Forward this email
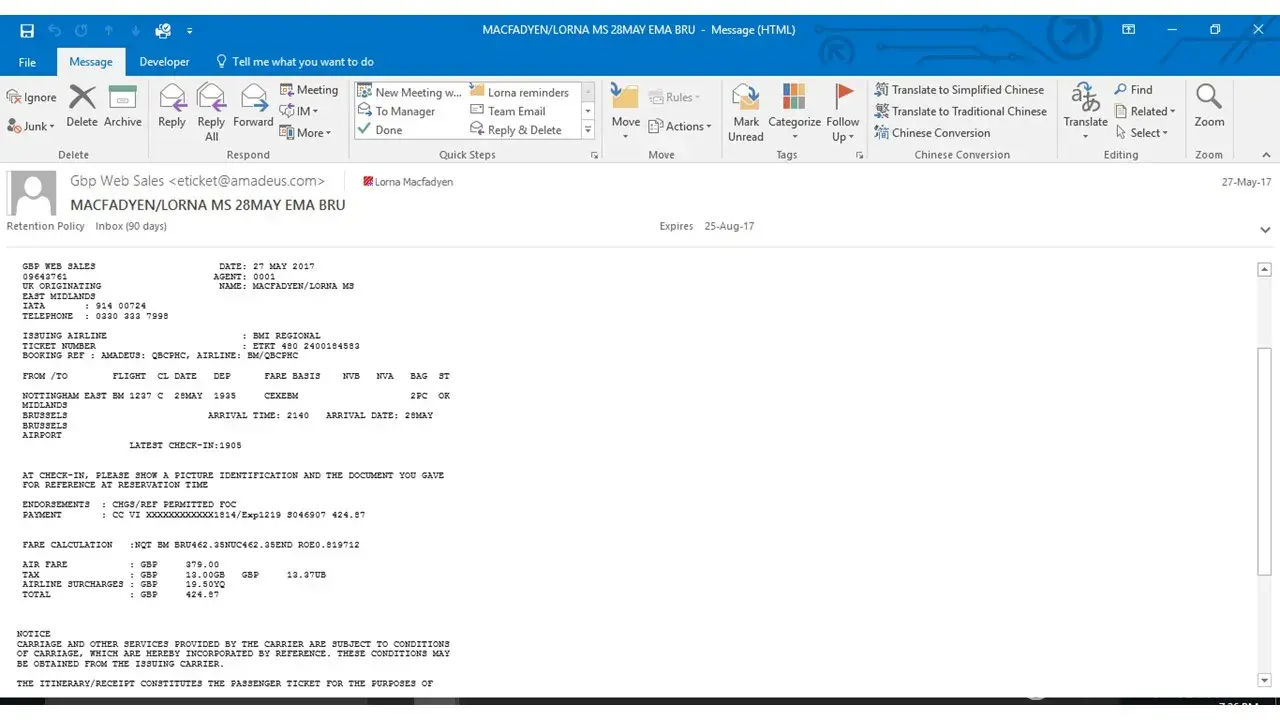 tap(253, 108)
